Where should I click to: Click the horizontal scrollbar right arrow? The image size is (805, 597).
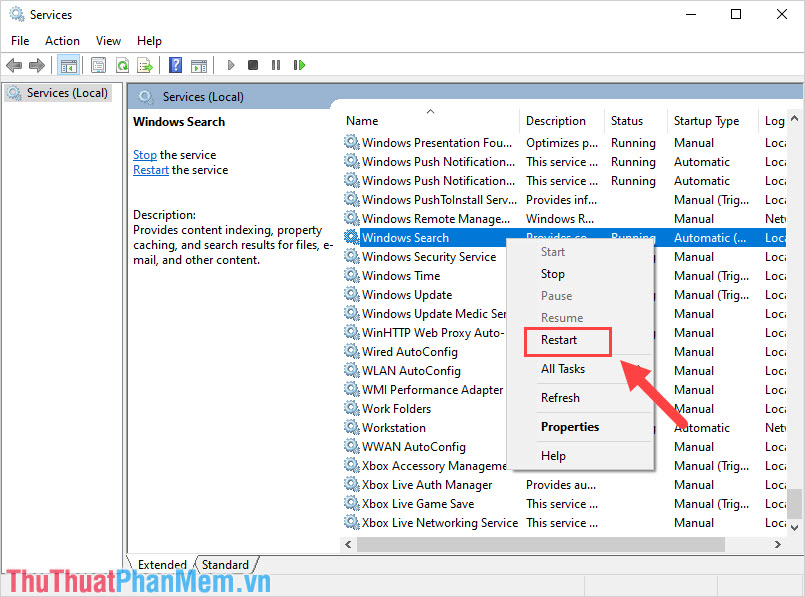pyautogui.click(x=778, y=545)
